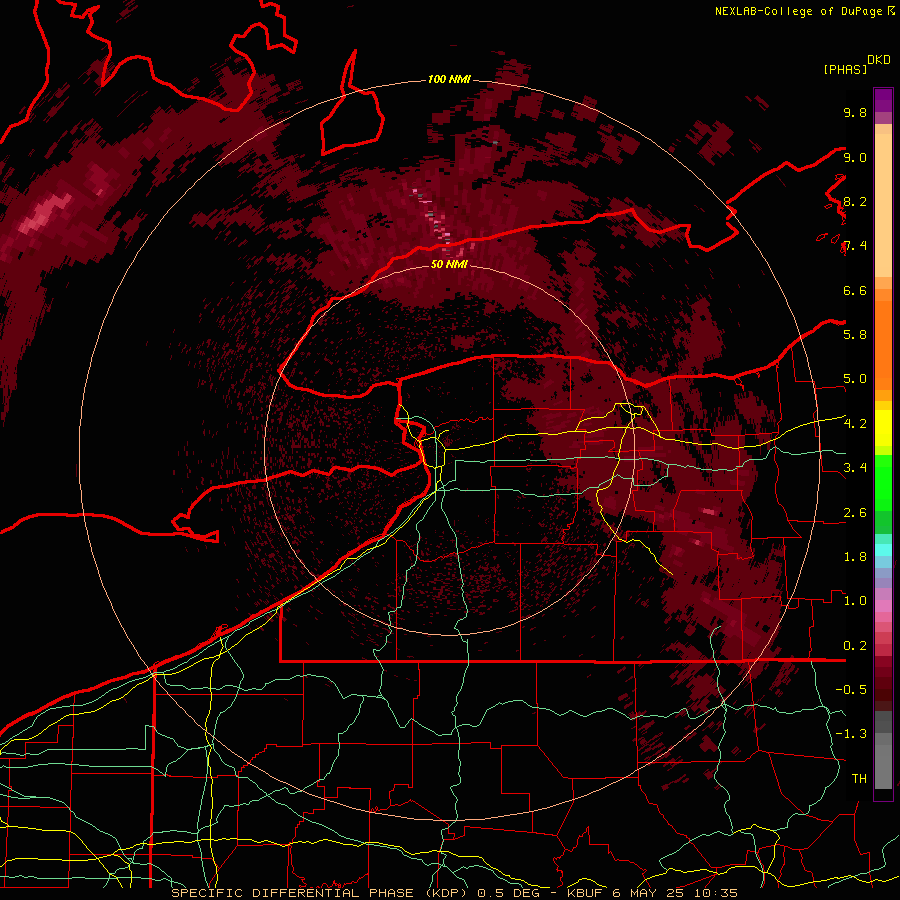This screenshot has width=900, height=900.
Task: Click the 4.2 scale value
Action: (855, 424)
